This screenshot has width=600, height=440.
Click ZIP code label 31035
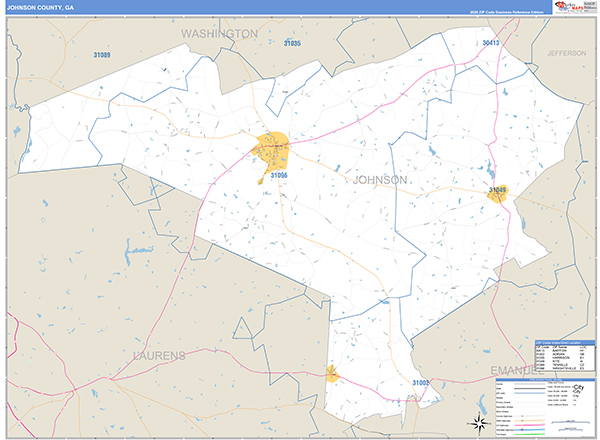[x=292, y=43]
